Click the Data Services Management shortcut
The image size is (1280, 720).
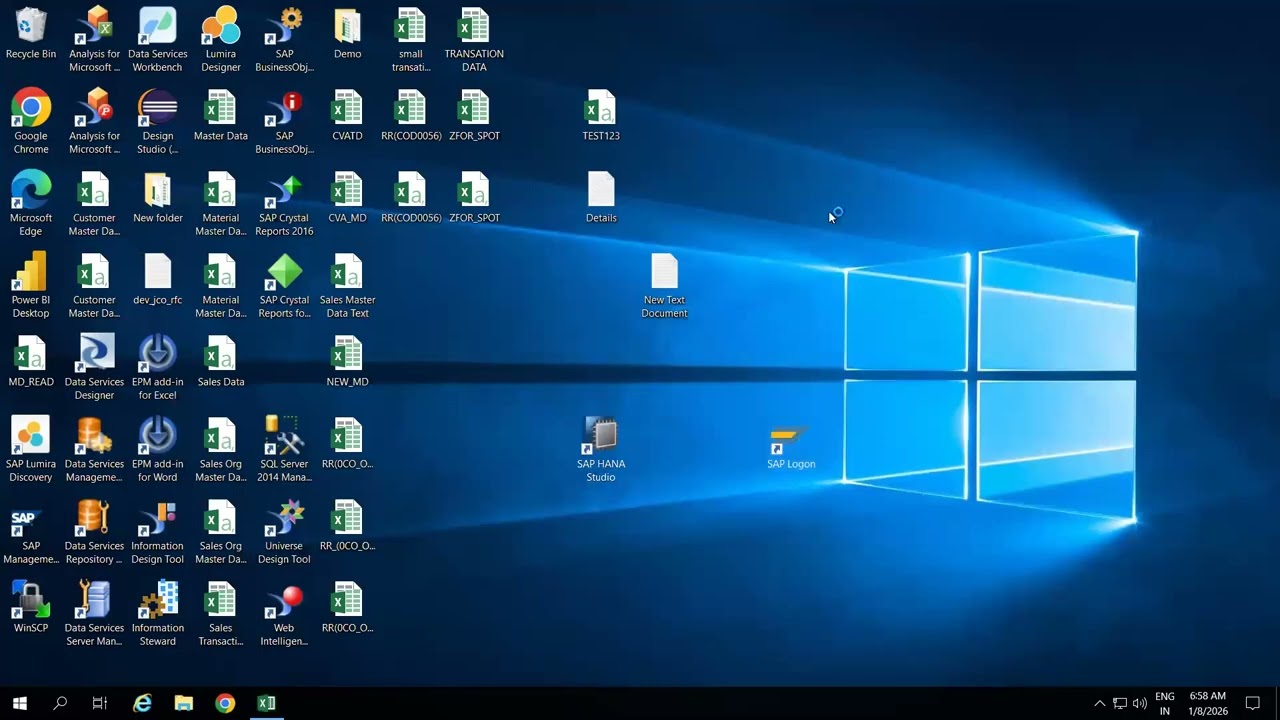(x=94, y=450)
